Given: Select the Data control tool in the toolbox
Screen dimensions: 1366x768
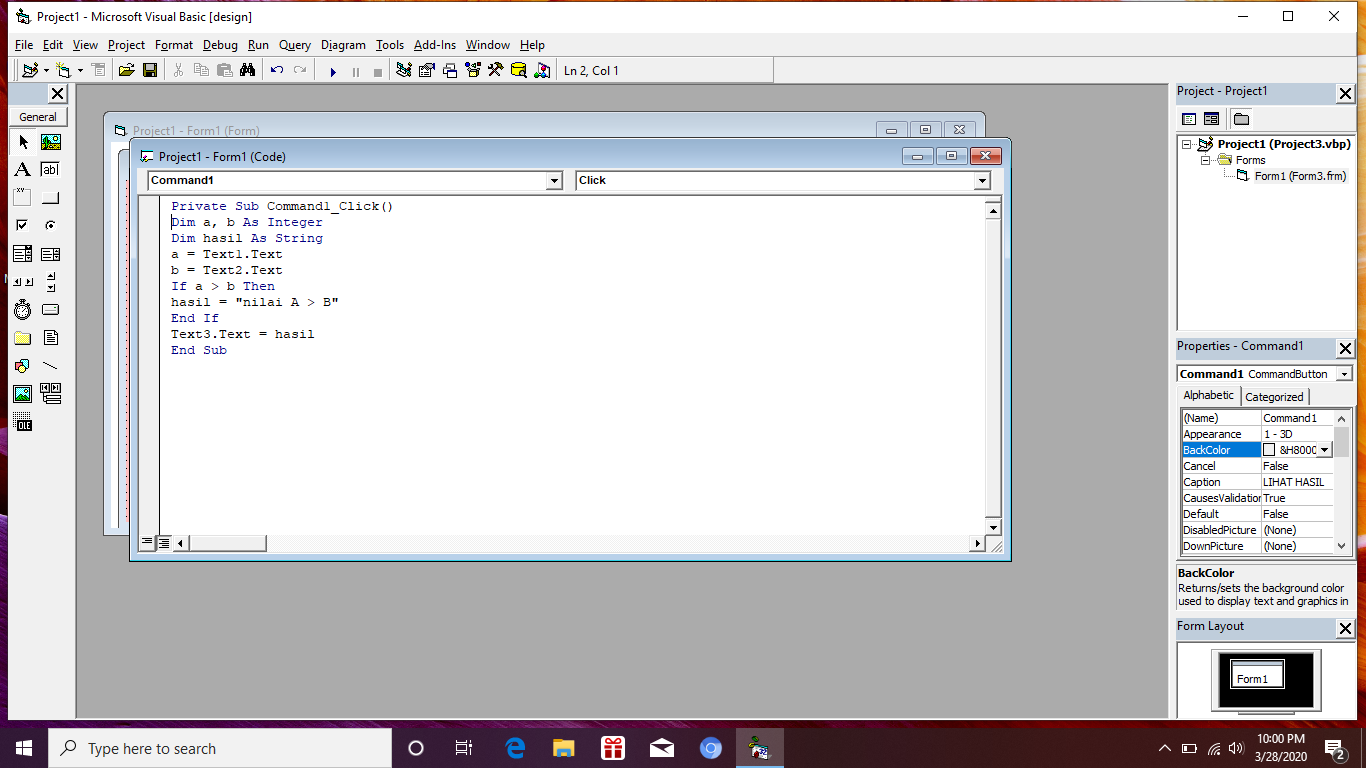Looking at the screenshot, I should pos(51,394).
